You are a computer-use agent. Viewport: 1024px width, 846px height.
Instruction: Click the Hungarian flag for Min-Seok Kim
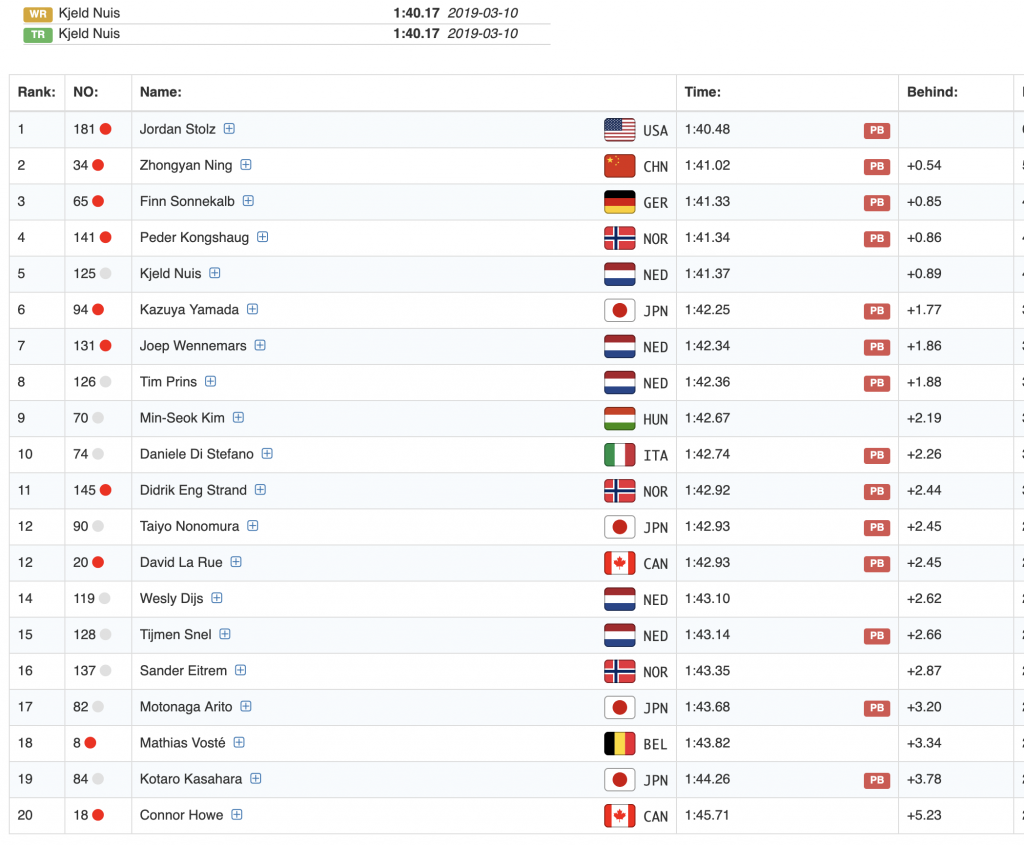tap(619, 419)
